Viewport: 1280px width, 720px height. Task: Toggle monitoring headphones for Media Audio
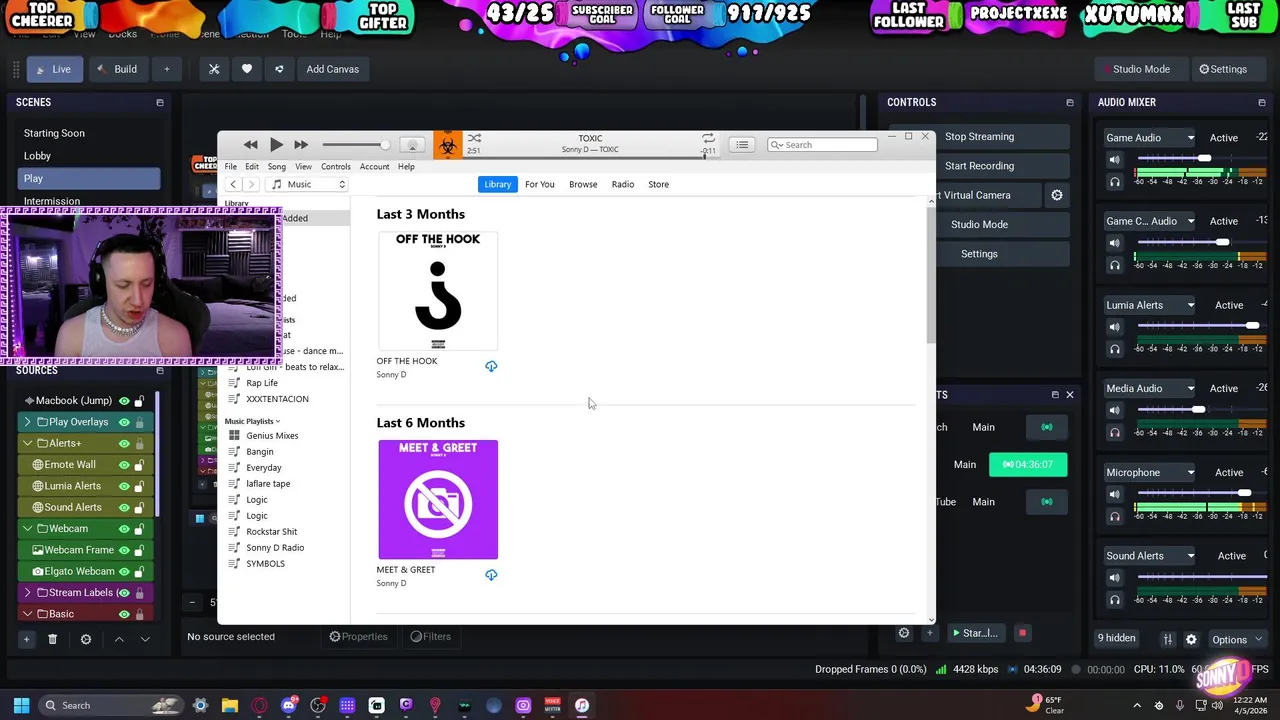(1114, 432)
